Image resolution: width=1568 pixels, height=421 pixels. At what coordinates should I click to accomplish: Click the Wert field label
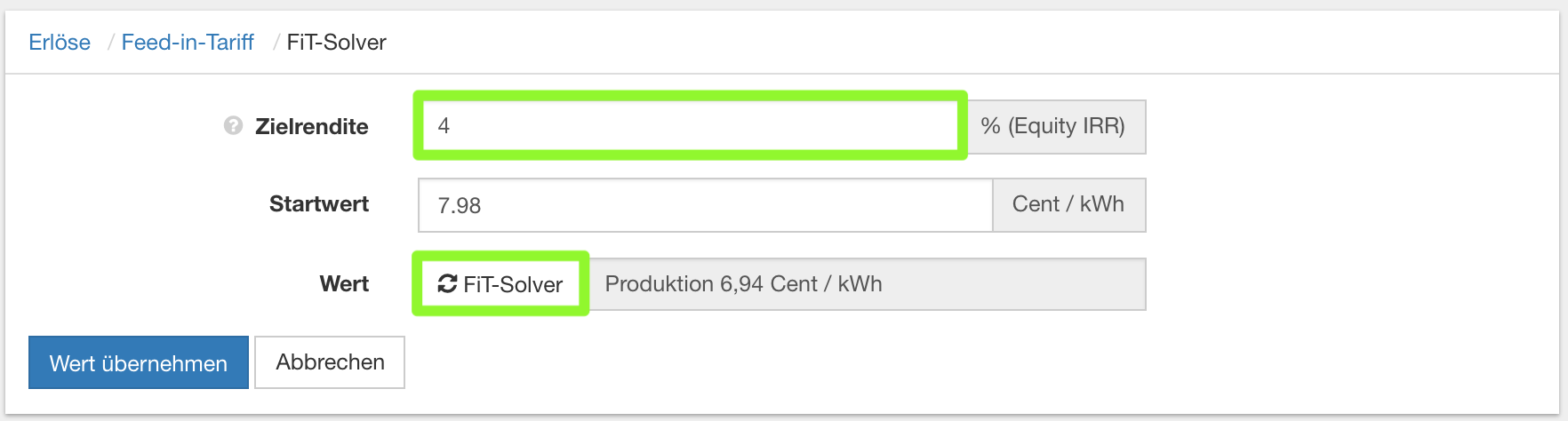pyautogui.click(x=344, y=284)
